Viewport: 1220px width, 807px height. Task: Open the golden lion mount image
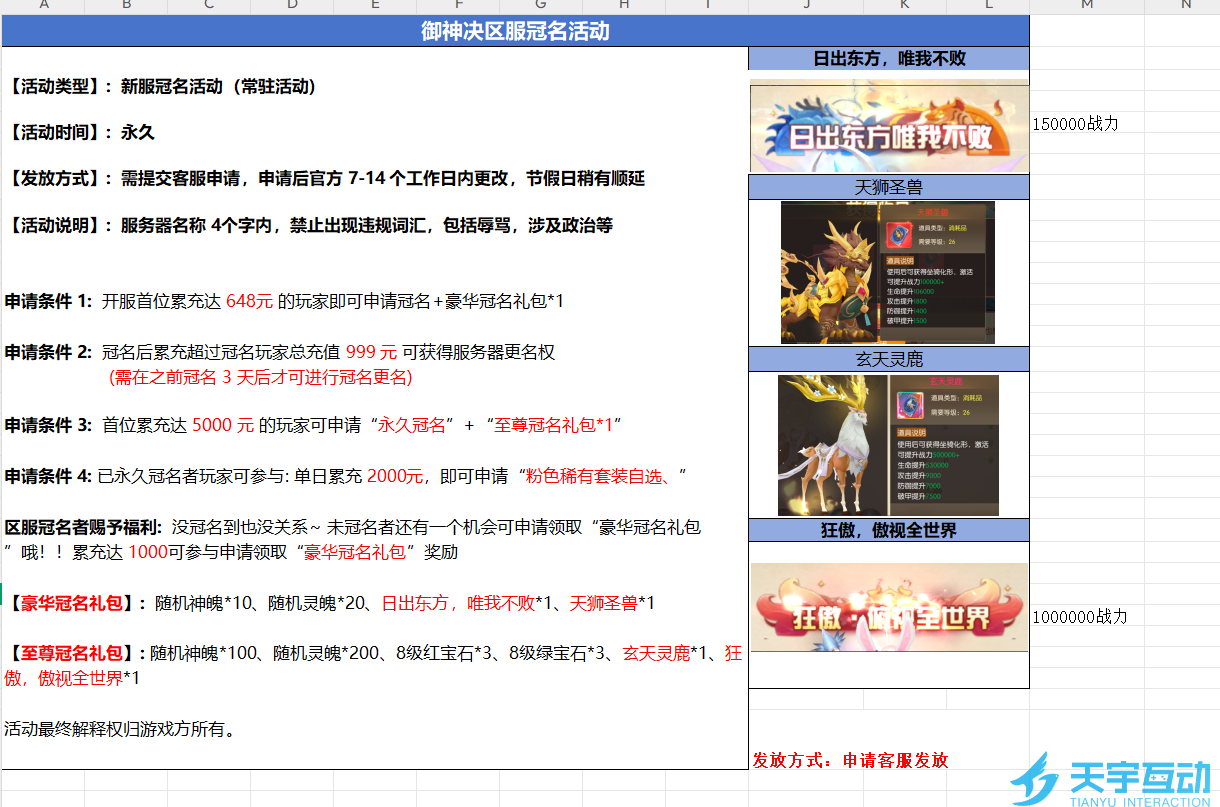coord(888,273)
